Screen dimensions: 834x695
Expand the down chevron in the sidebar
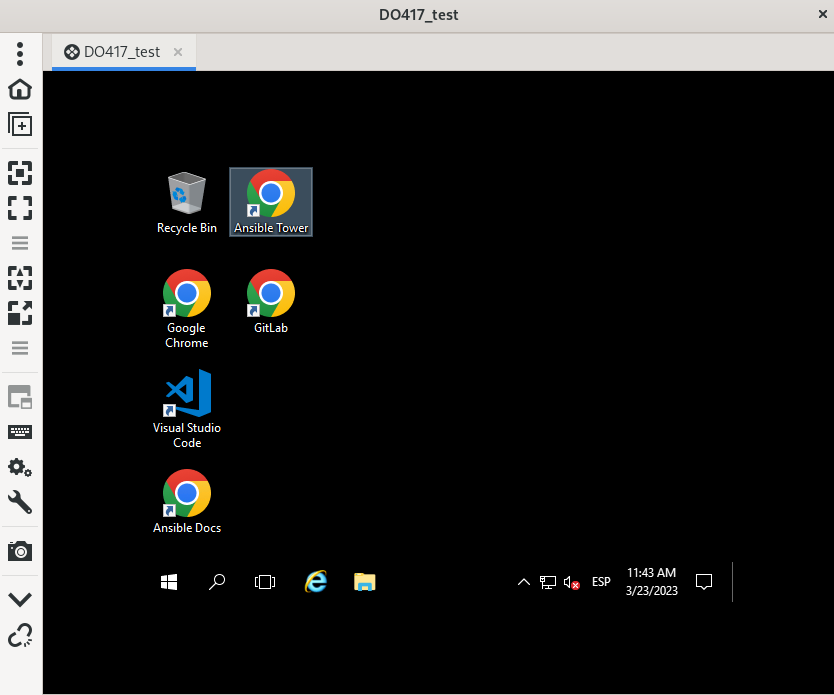(x=20, y=599)
